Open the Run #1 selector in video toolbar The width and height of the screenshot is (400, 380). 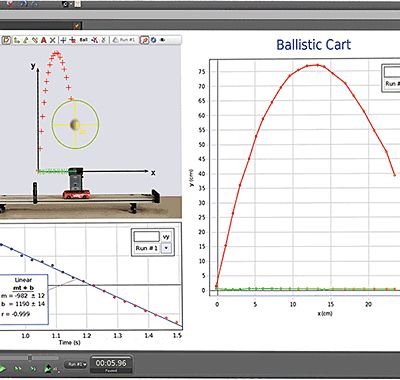pos(124,40)
